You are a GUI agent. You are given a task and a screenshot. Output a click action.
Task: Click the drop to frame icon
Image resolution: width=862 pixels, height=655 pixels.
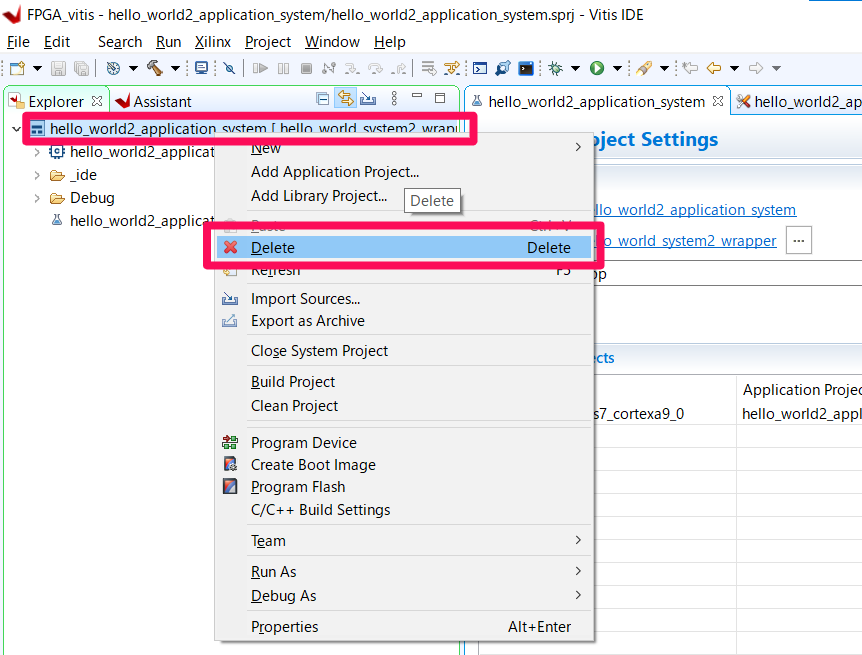click(429, 68)
